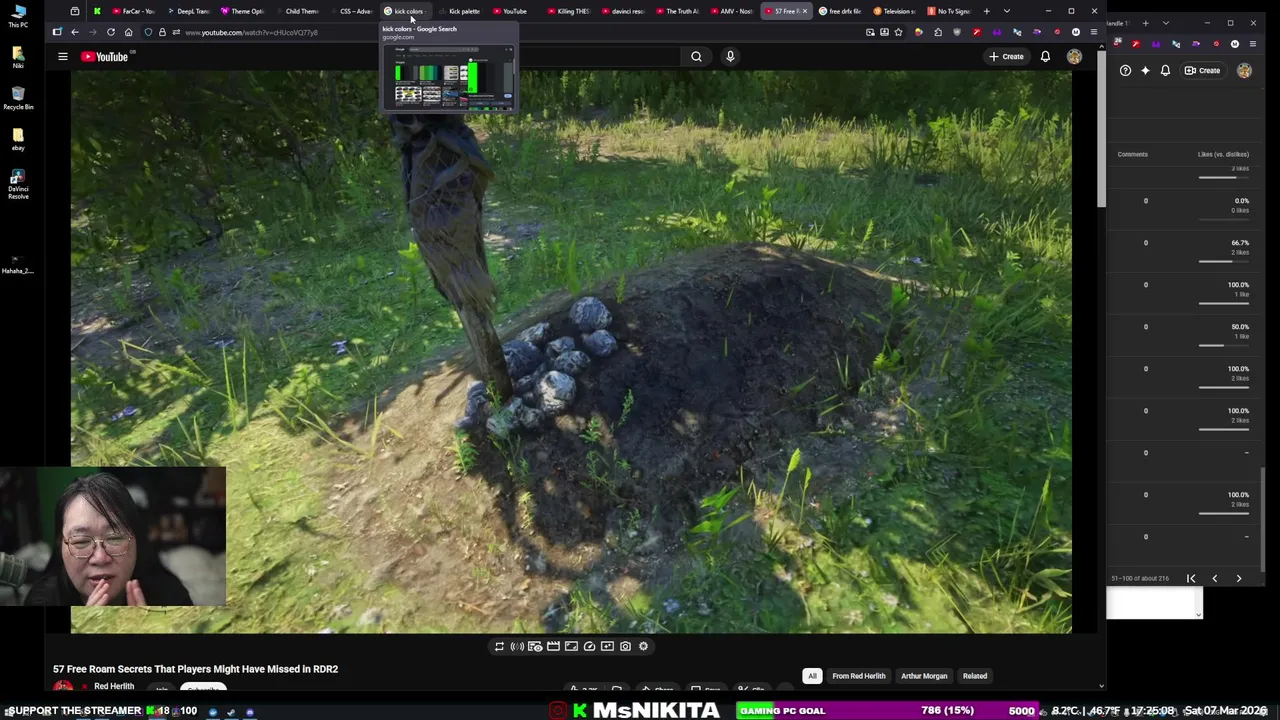
Task: Open This PC desktop icon
Action: tap(18, 16)
